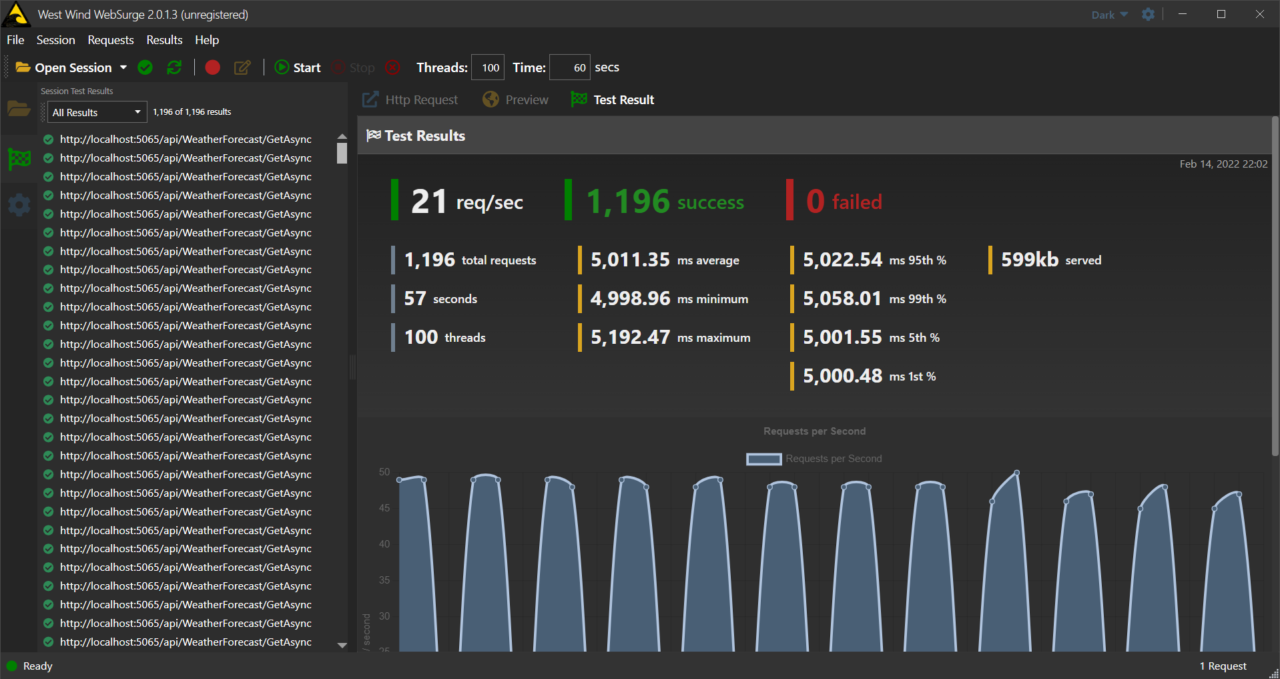The width and height of the screenshot is (1280, 679).
Task: Click the green refresh arrows toolbar icon
Action: point(174,68)
